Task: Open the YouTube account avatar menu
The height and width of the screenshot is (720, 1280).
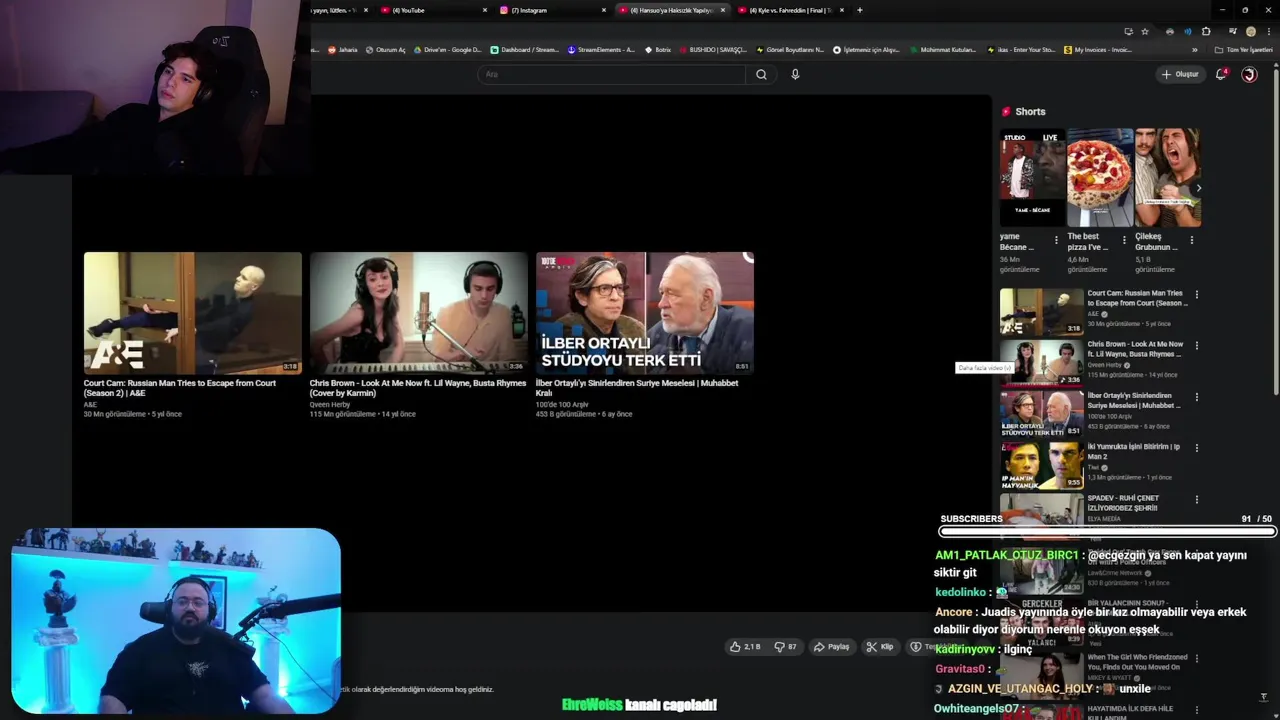Action: pos(1249,74)
